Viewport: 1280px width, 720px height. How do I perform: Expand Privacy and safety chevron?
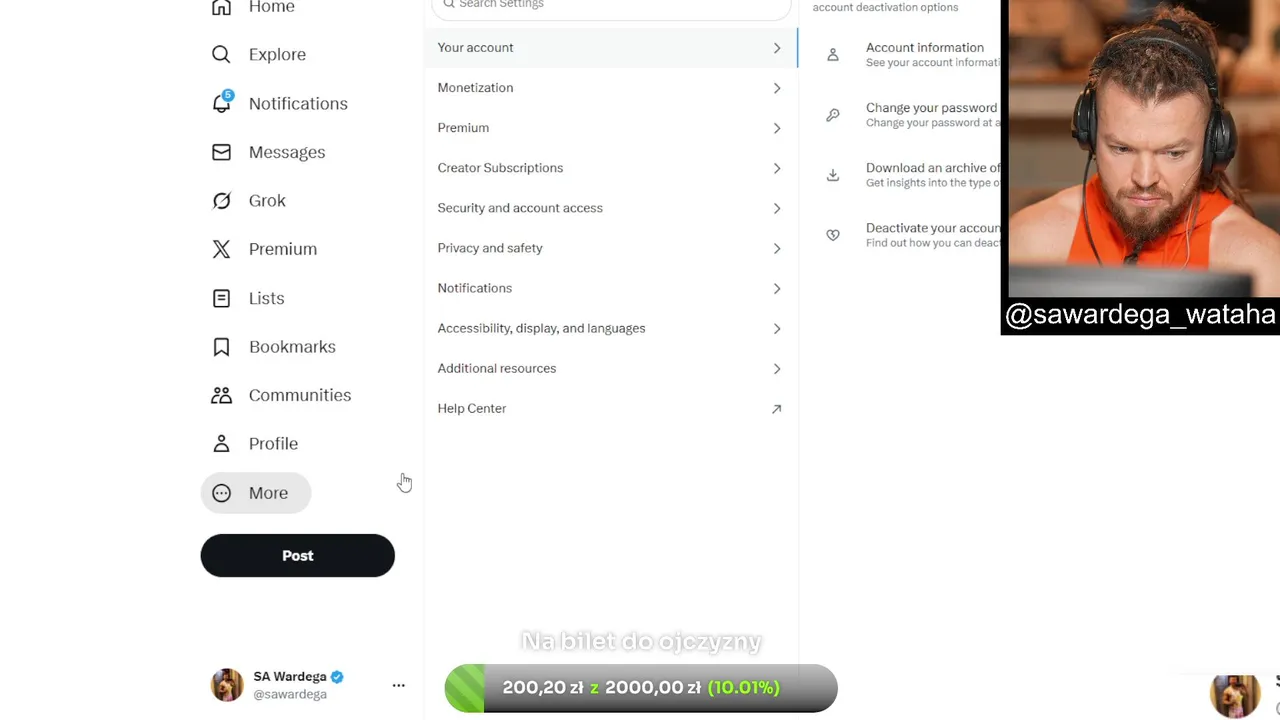(776, 248)
